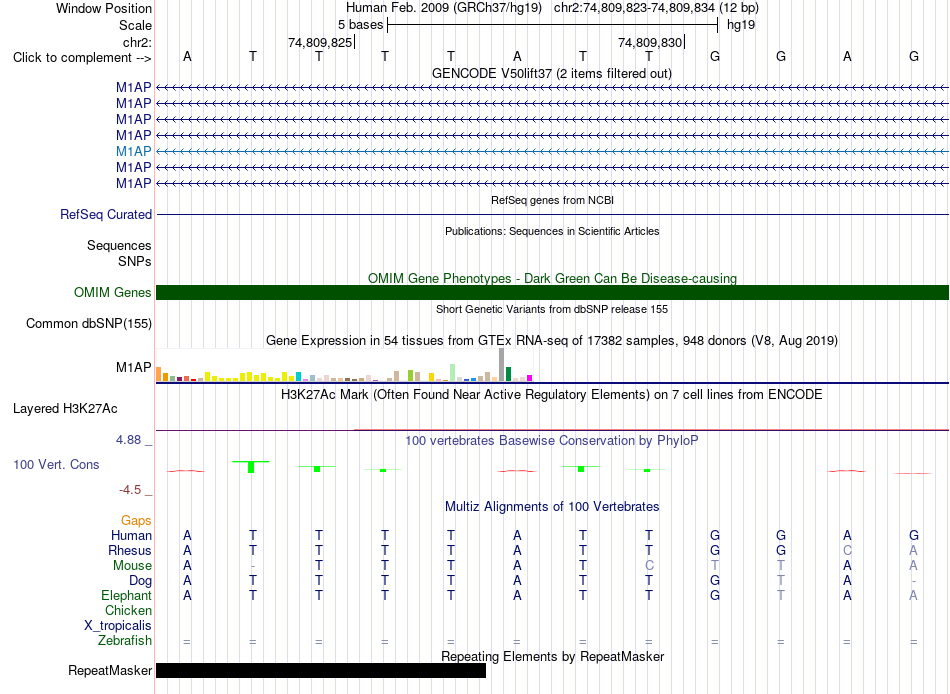Click the 'chr2:74,809,823-74,809,834 (12 bp)' text

tap(656, 8)
